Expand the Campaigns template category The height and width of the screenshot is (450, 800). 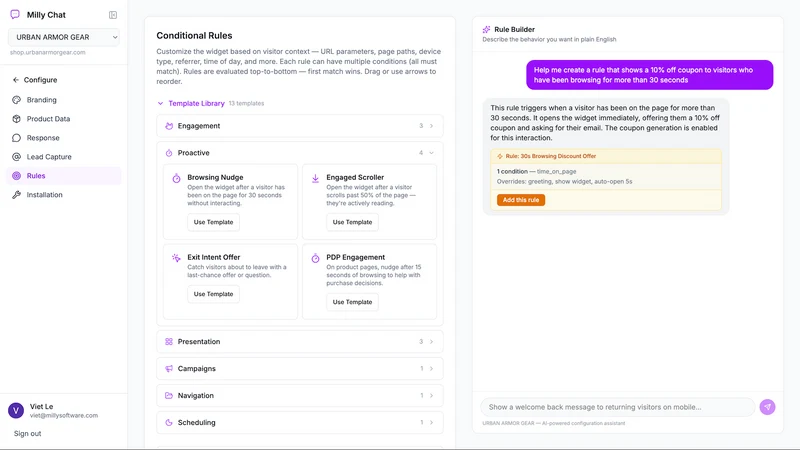[x=300, y=368]
